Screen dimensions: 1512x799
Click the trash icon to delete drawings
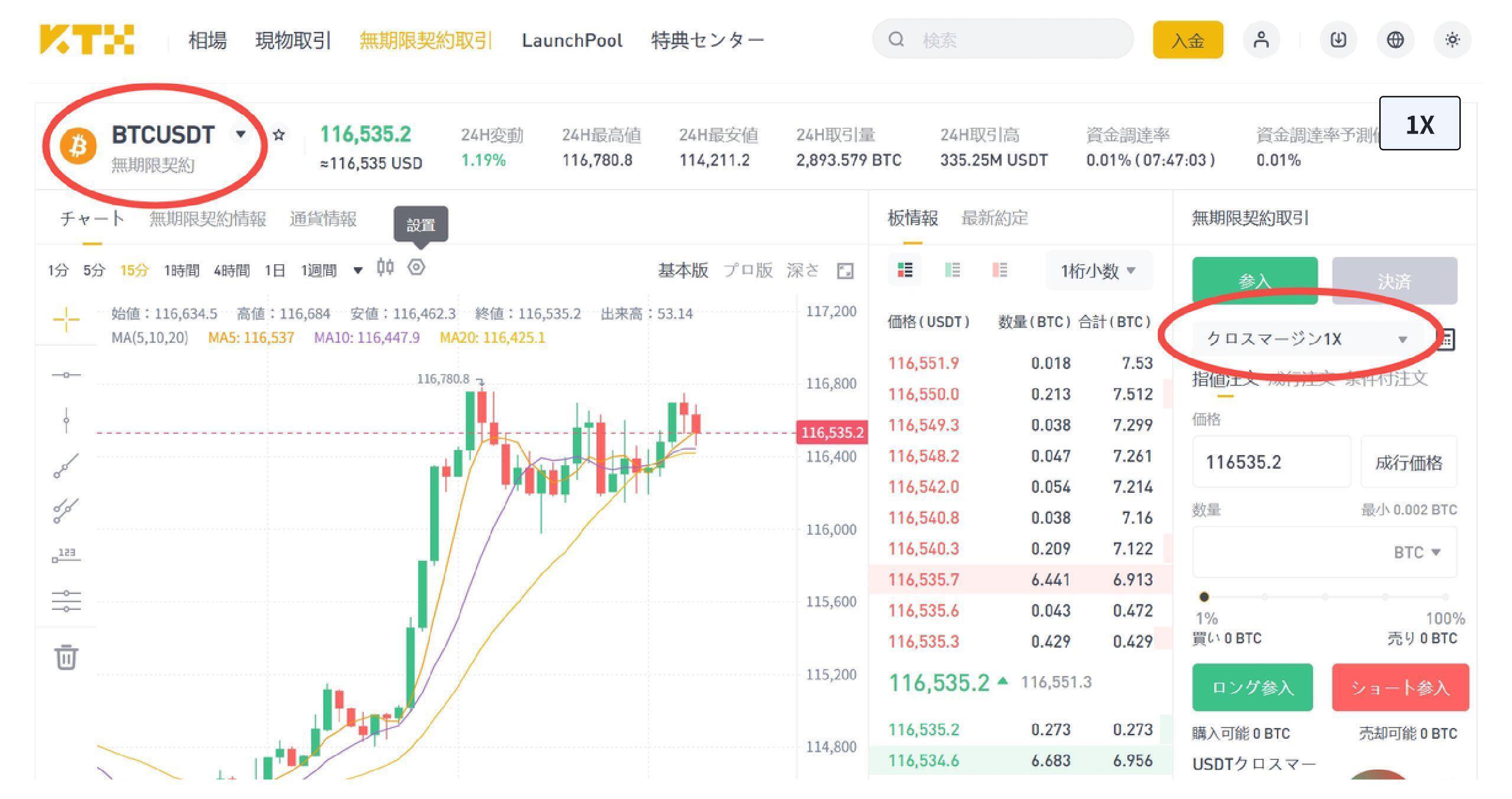pos(66,657)
